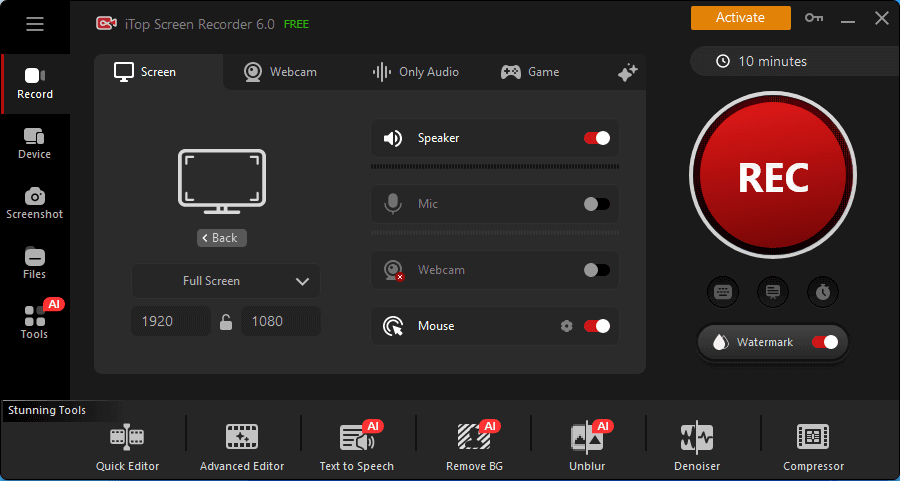Switch to the Webcam tab

(280, 72)
